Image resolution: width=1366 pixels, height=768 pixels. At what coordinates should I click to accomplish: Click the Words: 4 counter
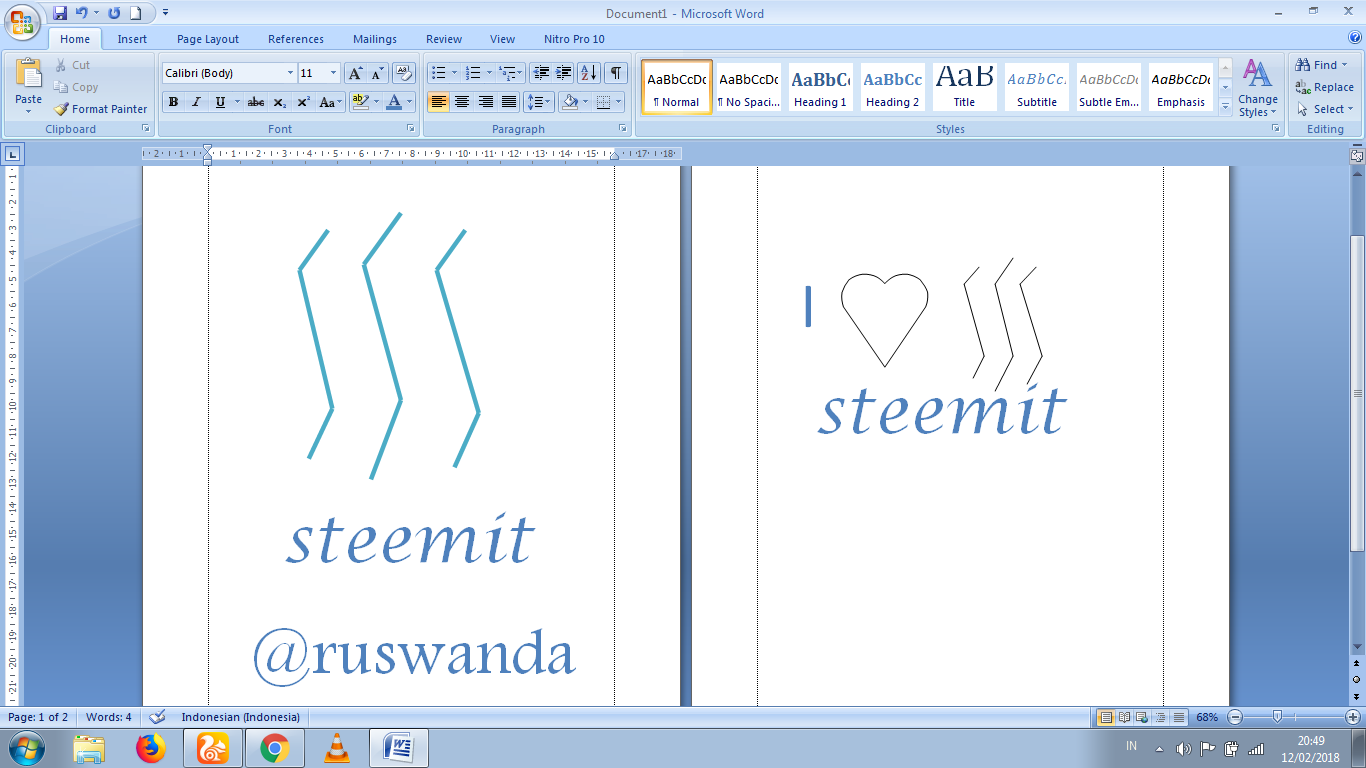pos(108,717)
